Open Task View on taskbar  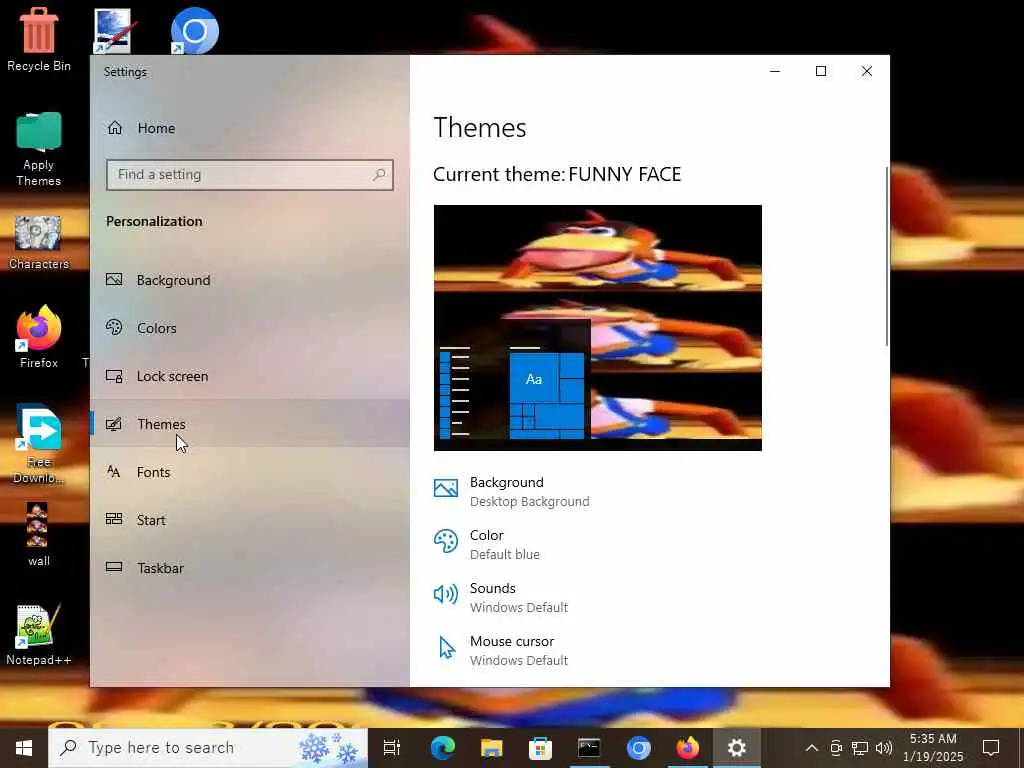391,748
